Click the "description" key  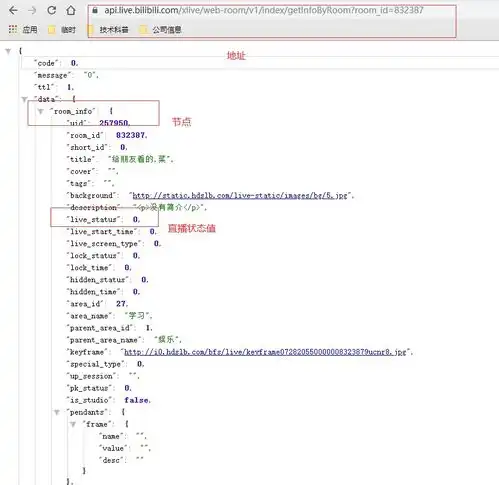[x=93, y=208]
